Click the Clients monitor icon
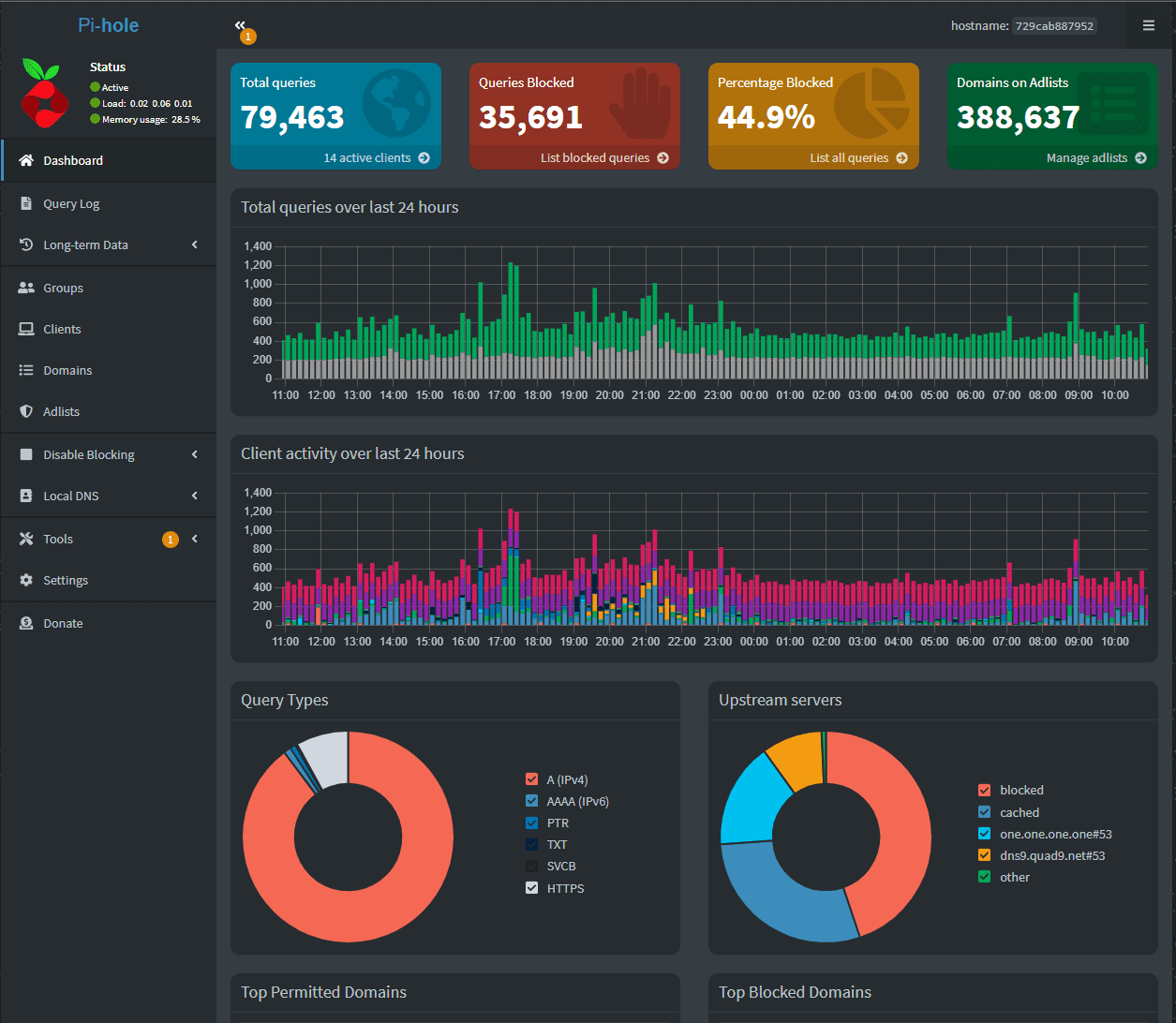1176x1023 pixels. coord(26,329)
